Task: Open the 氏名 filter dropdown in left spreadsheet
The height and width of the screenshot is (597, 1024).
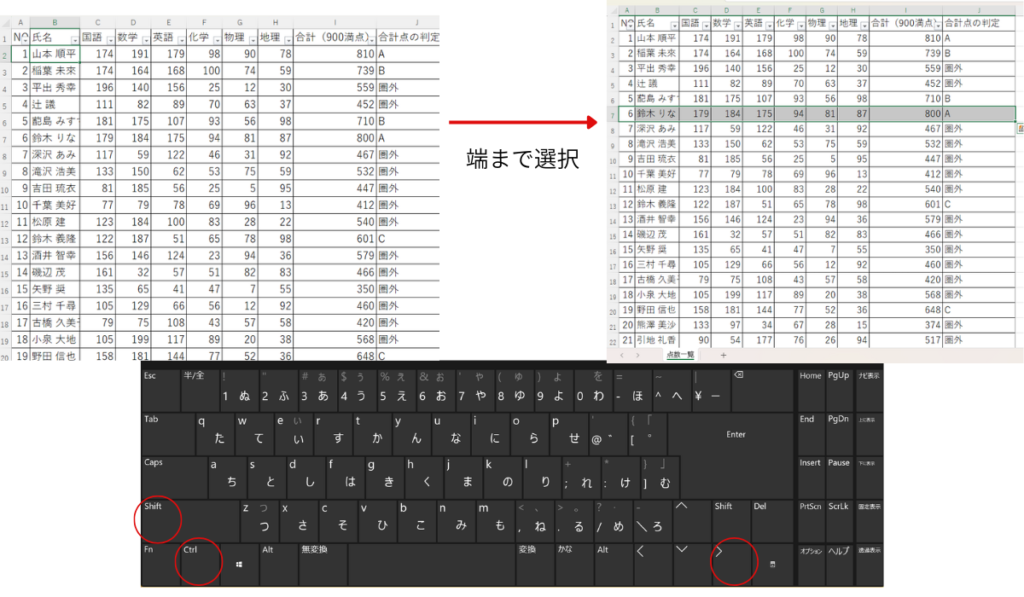Action: [x=73, y=37]
